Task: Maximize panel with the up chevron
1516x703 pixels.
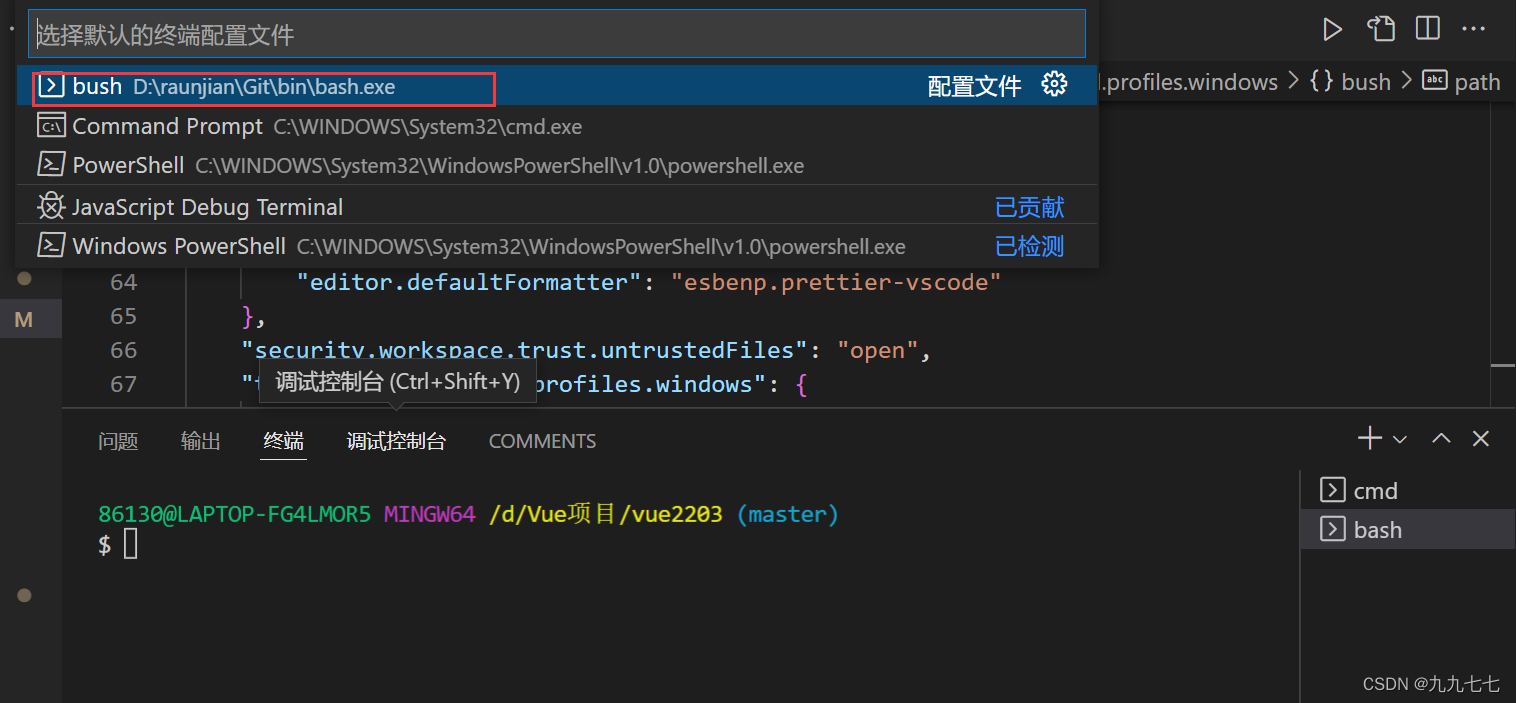Action: pos(1441,438)
